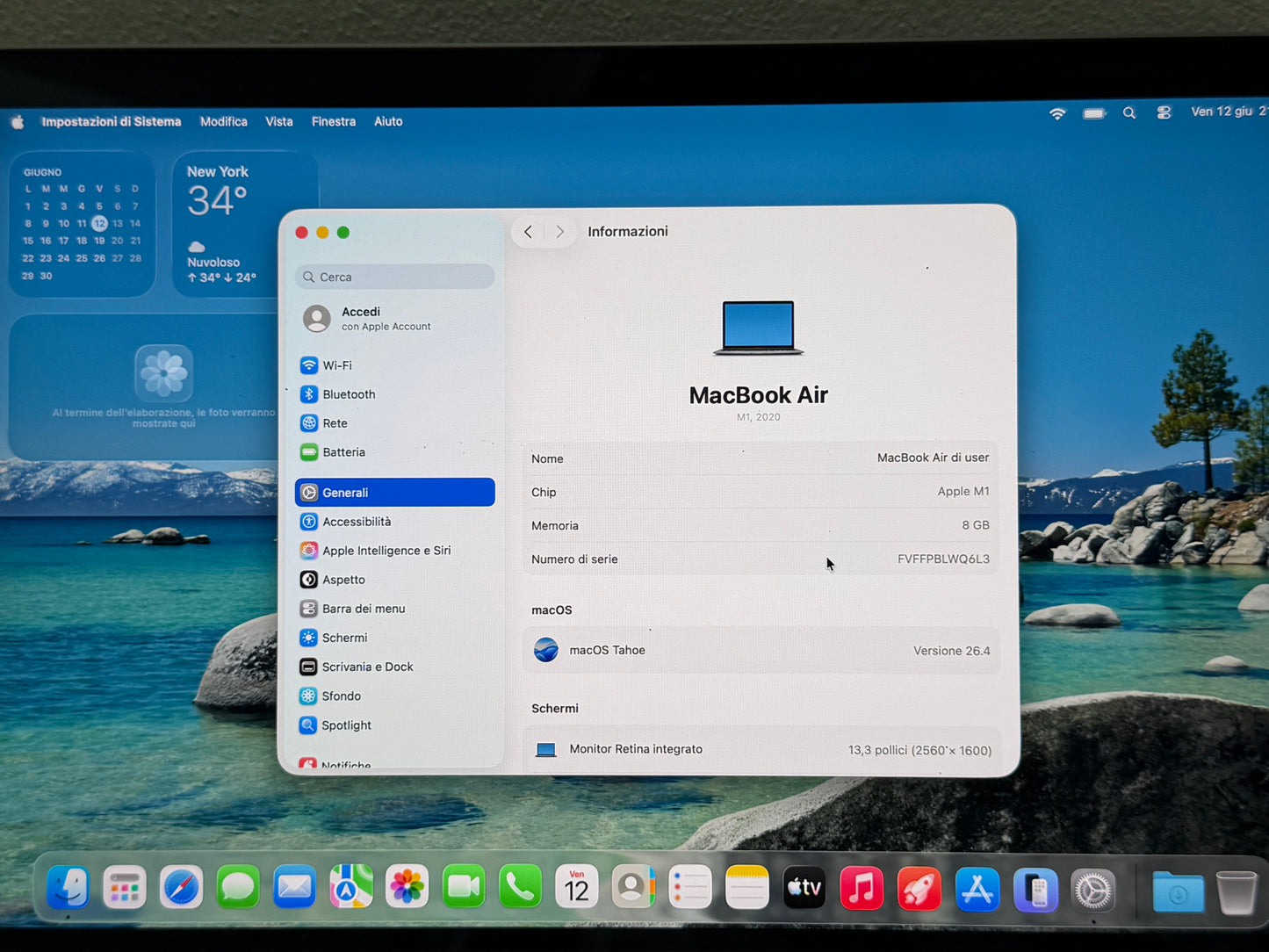Open Messages app in Dock
This screenshot has width=1269, height=952.
pos(238,888)
